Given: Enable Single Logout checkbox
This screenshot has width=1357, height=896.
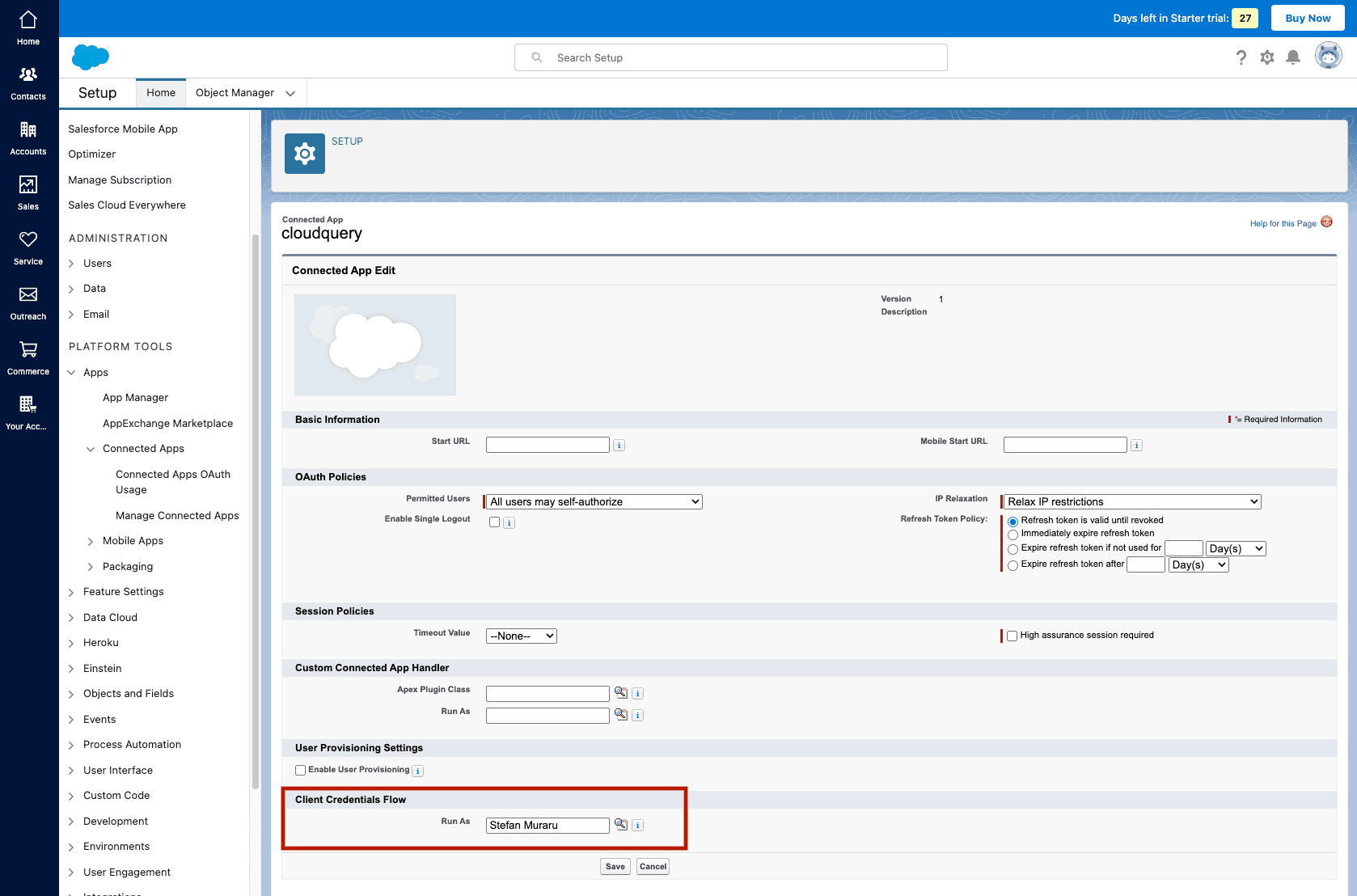Looking at the screenshot, I should [x=494, y=522].
